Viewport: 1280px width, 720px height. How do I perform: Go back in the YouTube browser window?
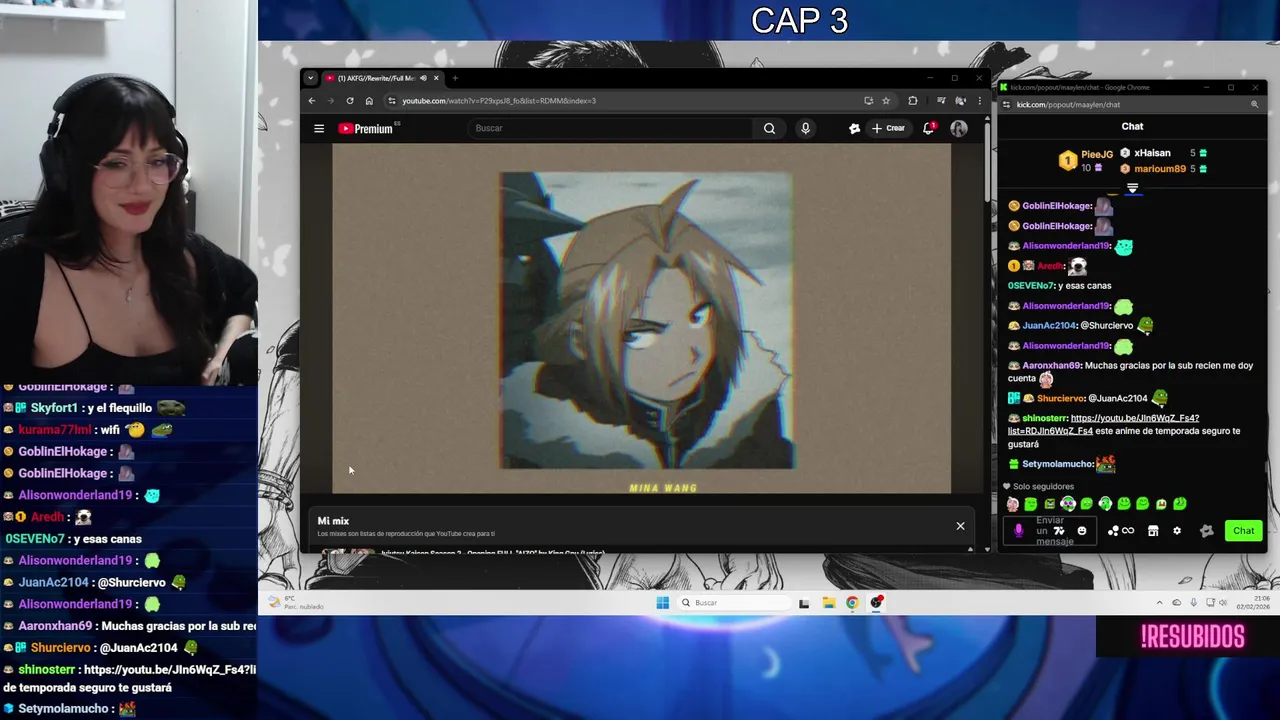(x=312, y=100)
